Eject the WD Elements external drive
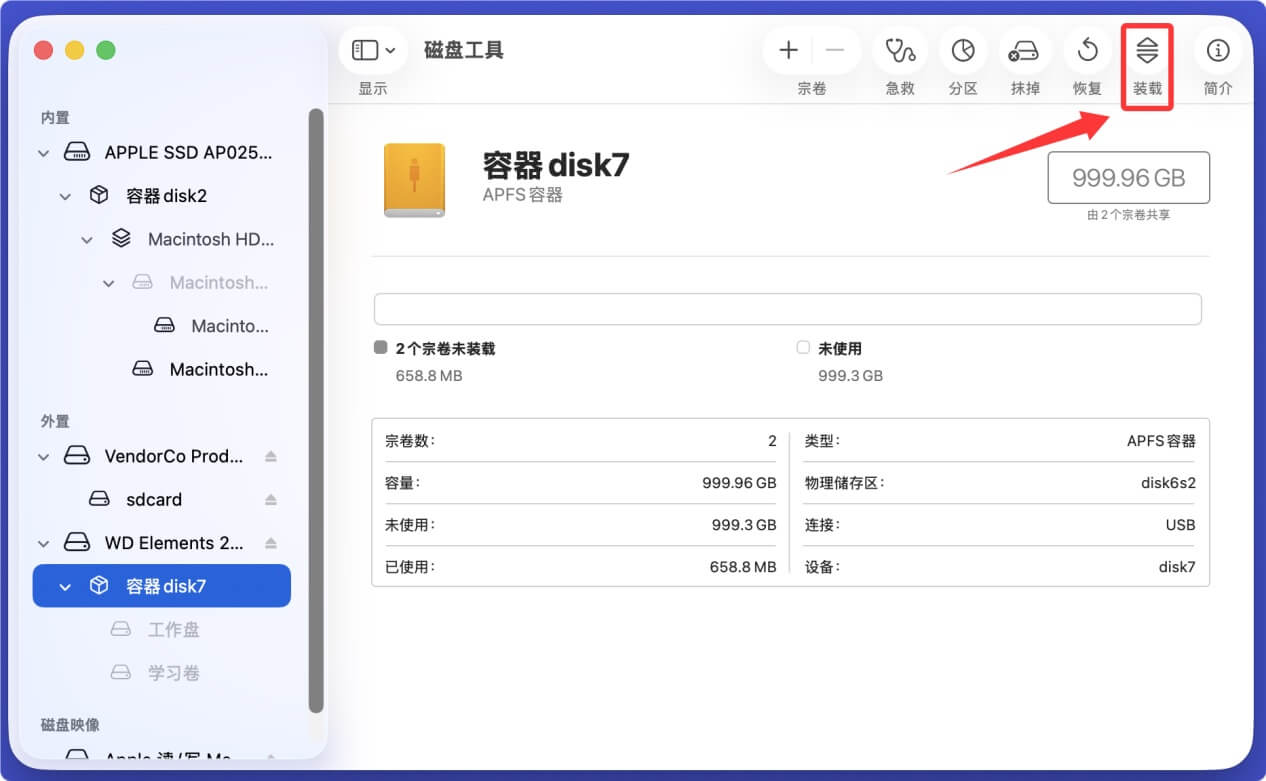 tap(270, 542)
